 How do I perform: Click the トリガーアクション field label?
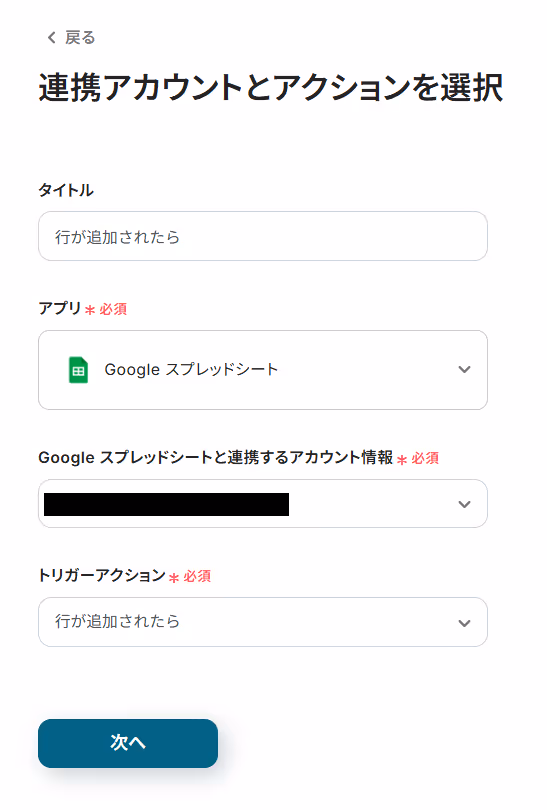coord(102,575)
